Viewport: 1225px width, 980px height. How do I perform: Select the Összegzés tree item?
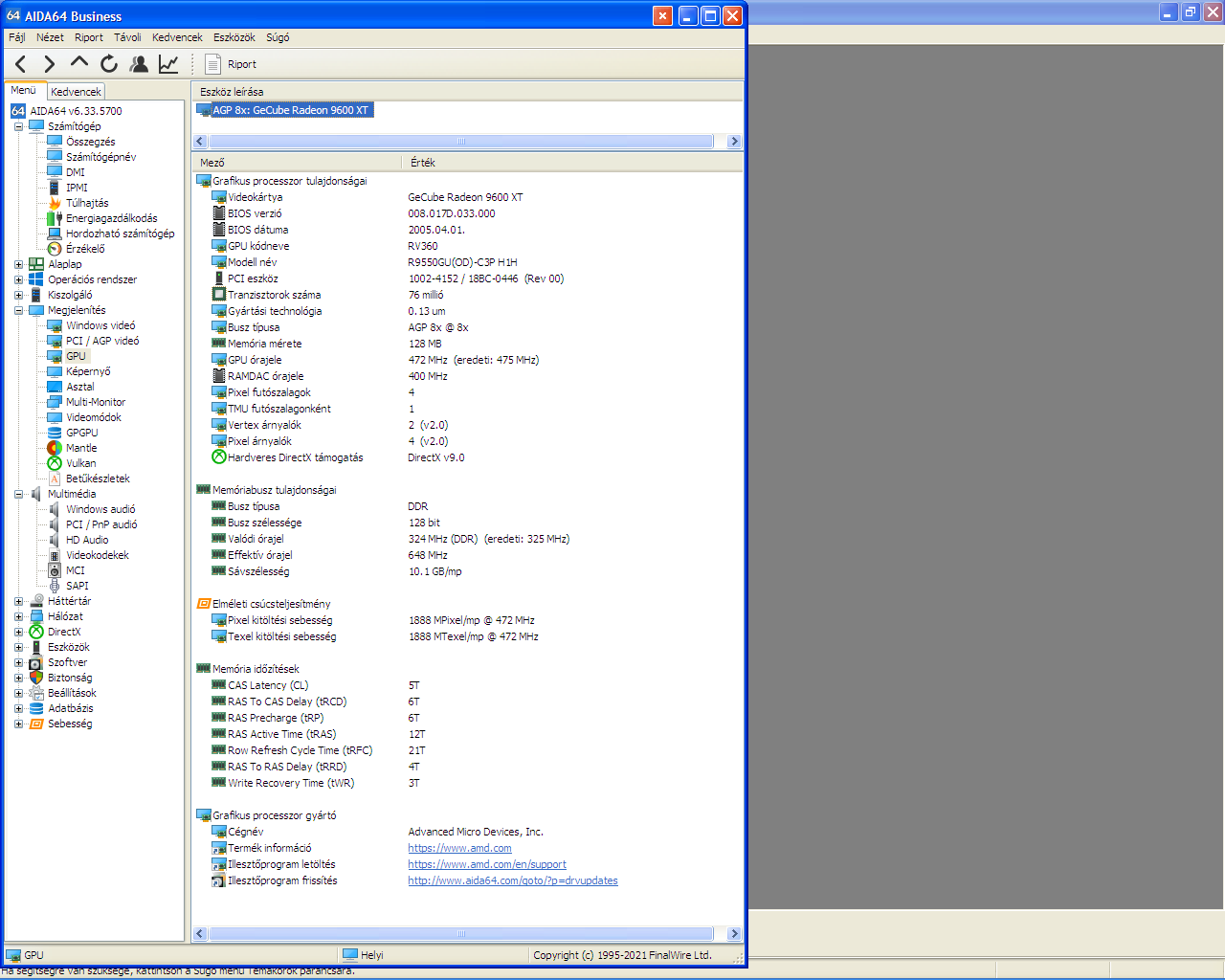pyautogui.click(x=90, y=142)
